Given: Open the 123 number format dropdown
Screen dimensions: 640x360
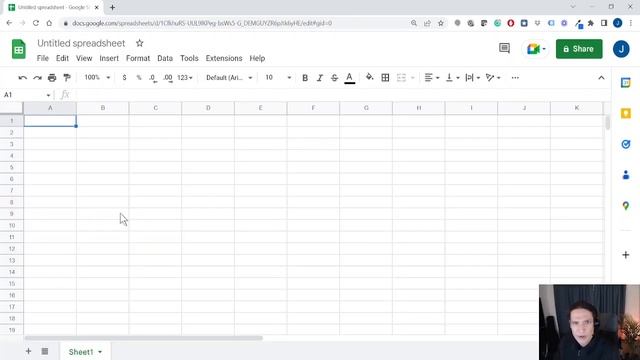Looking at the screenshot, I should tap(184, 78).
